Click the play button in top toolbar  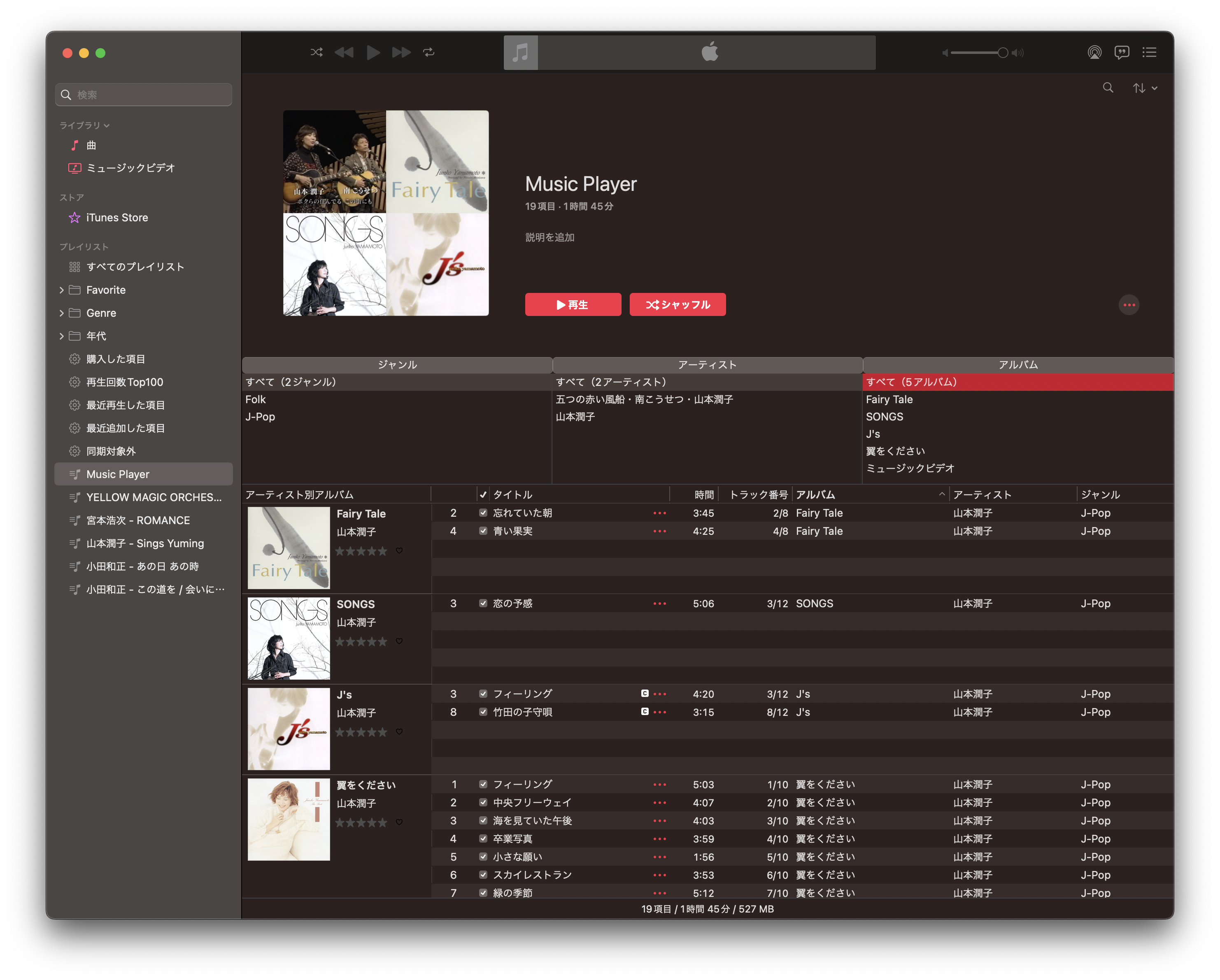(x=373, y=52)
